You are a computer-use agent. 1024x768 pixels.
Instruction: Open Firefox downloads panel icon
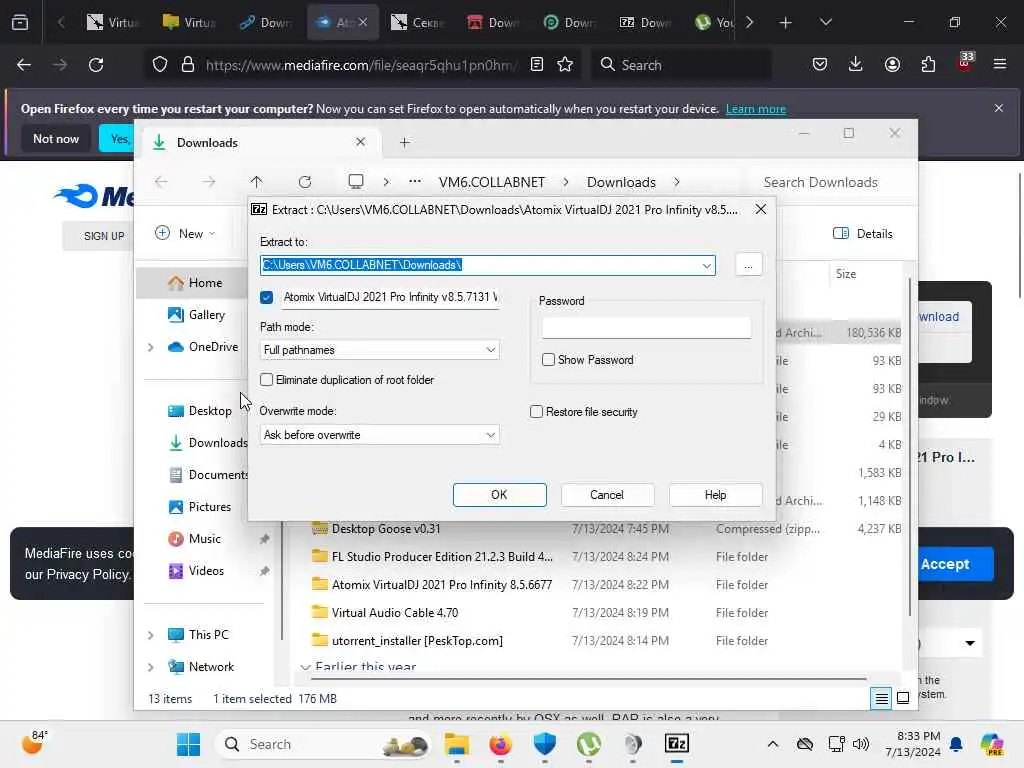(856, 65)
